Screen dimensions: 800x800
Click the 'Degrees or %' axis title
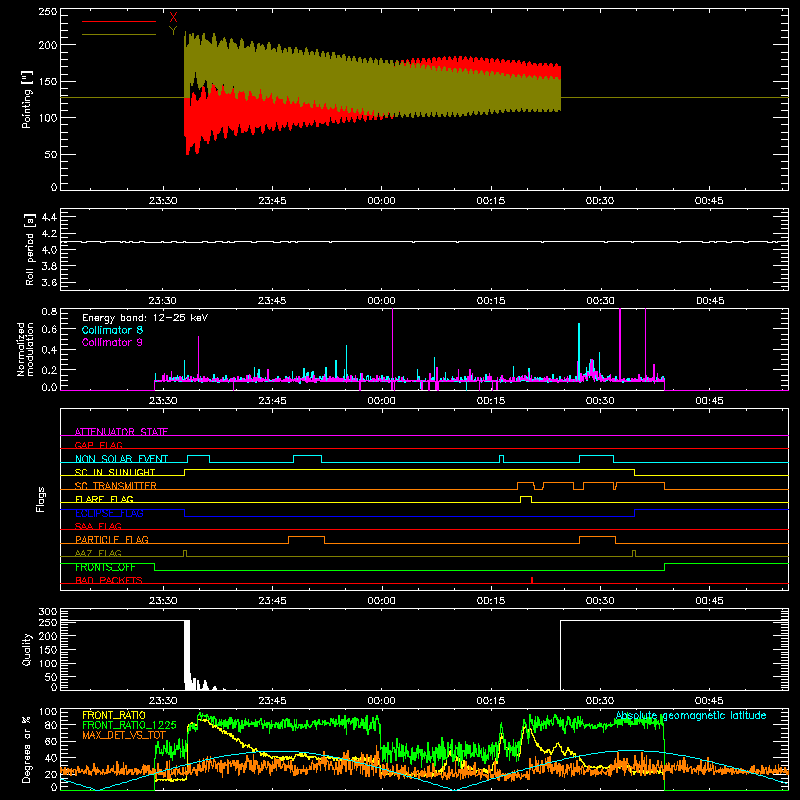click(27, 749)
